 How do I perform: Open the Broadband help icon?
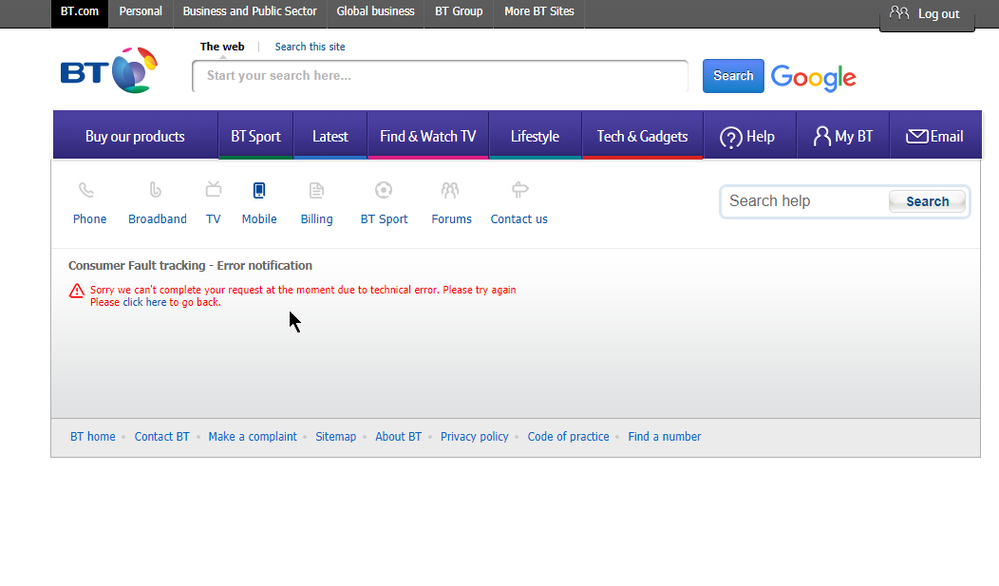tap(155, 190)
